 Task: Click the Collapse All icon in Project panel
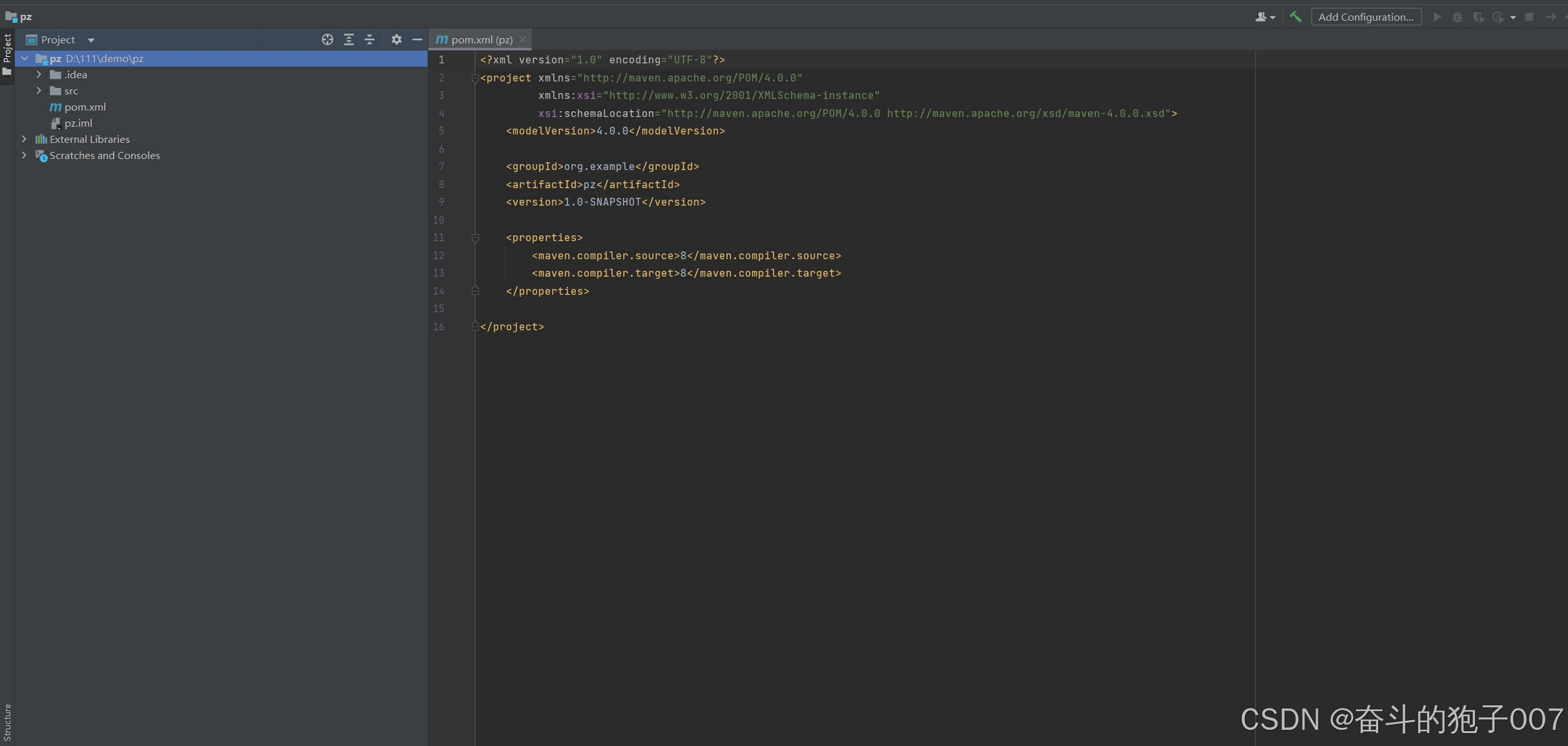click(x=370, y=39)
